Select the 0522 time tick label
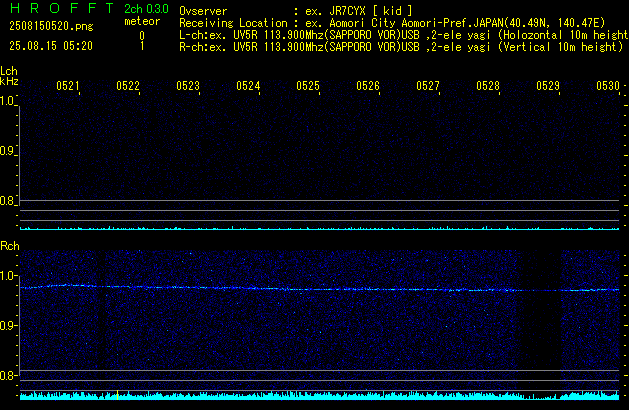629x410 pixels. tap(128, 86)
